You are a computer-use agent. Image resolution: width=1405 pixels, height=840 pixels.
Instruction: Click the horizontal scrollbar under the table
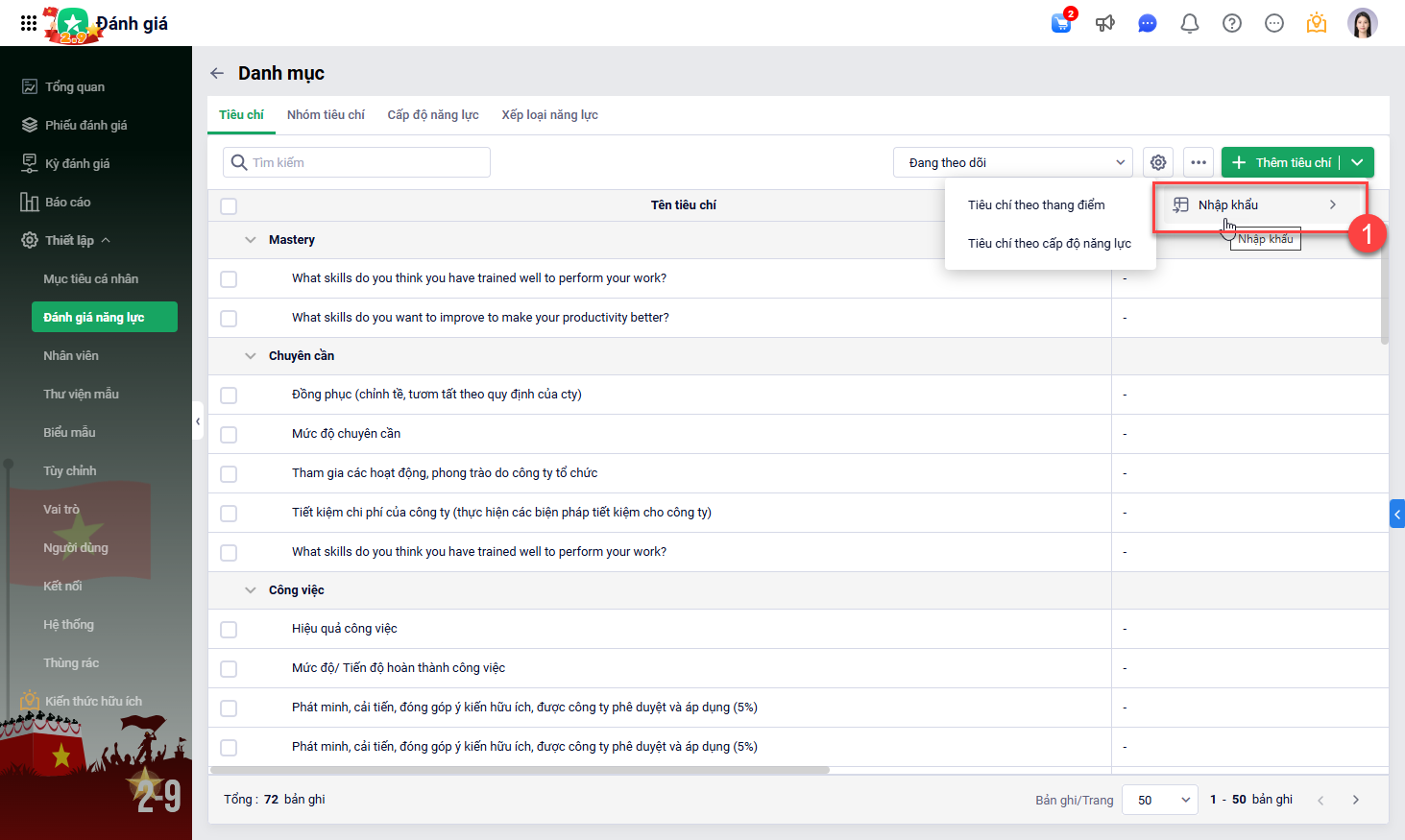click(519, 770)
